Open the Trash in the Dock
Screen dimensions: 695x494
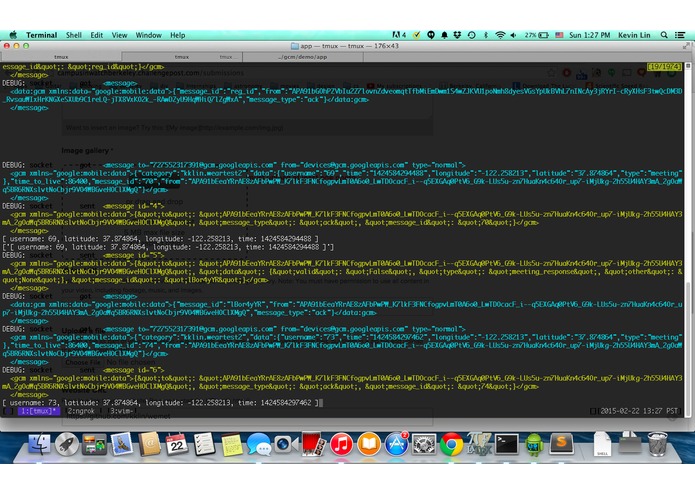(657, 444)
